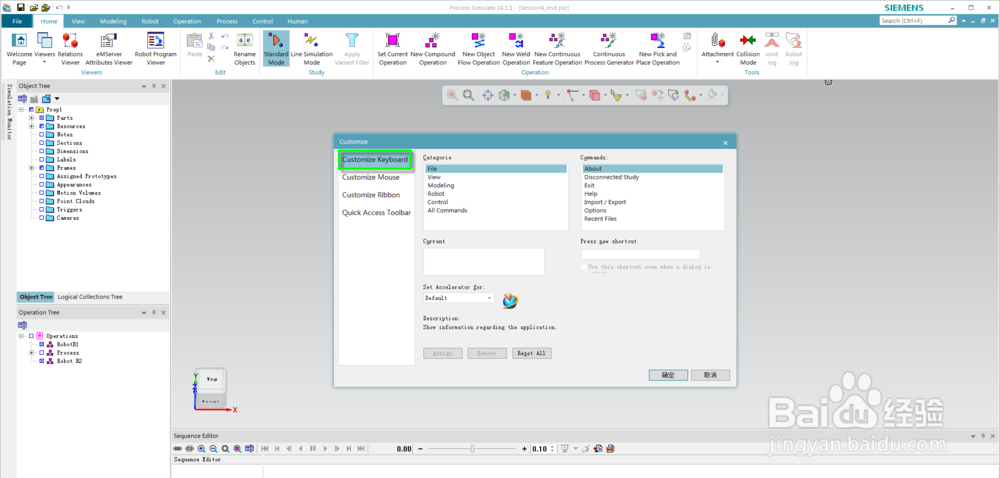Expand the Process operation node

pos(31,352)
